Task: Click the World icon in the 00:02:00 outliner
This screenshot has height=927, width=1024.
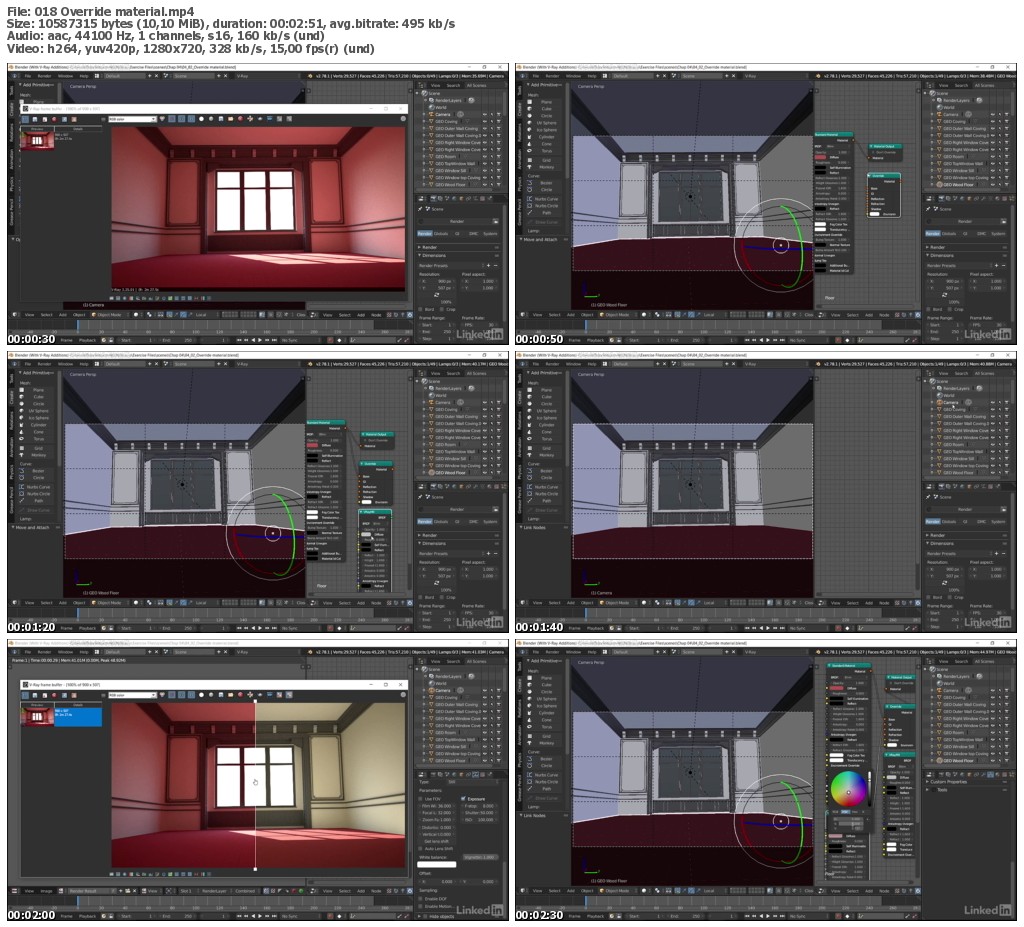Action: point(432,683)
